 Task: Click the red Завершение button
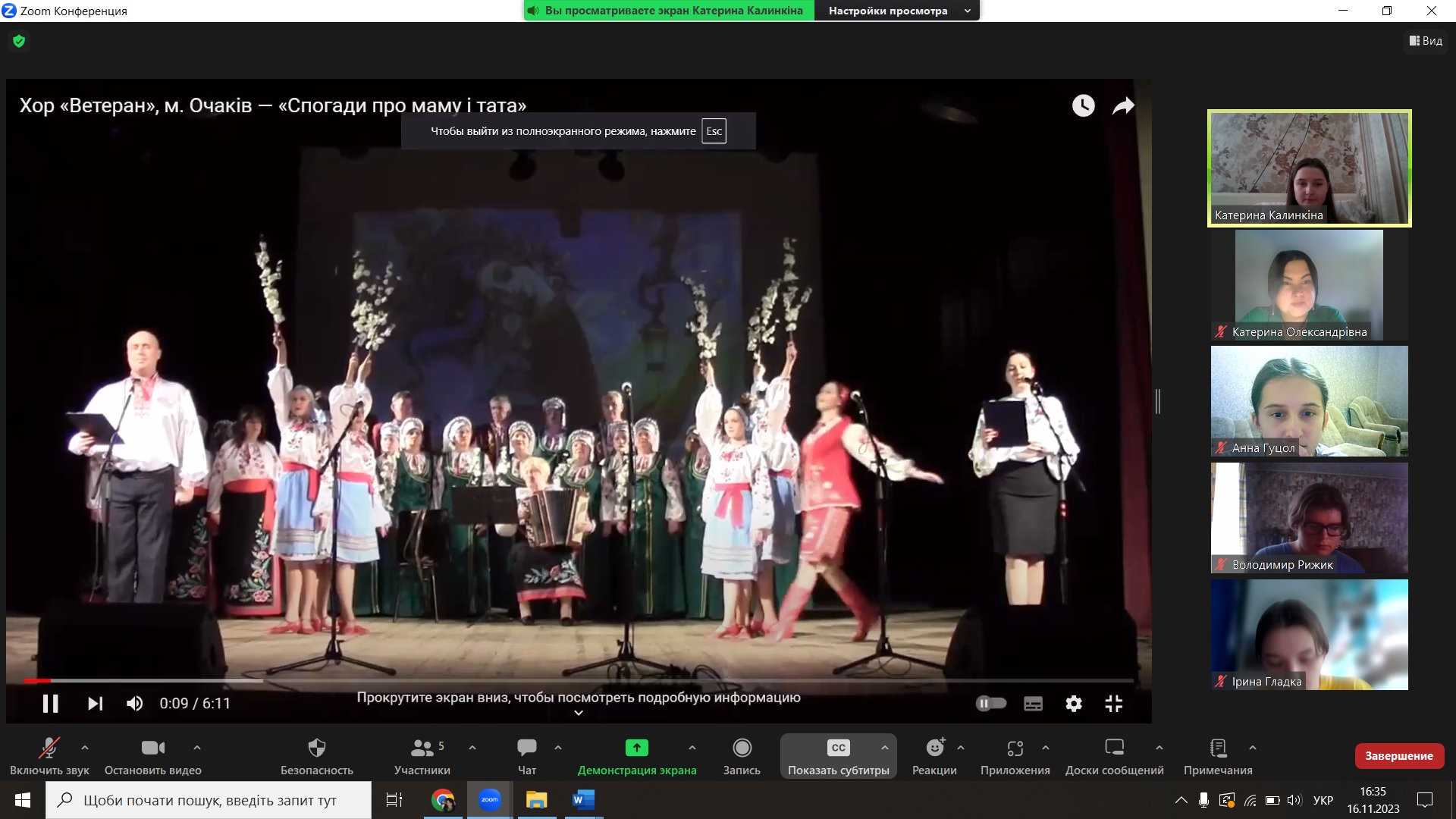pos(1399,755)
